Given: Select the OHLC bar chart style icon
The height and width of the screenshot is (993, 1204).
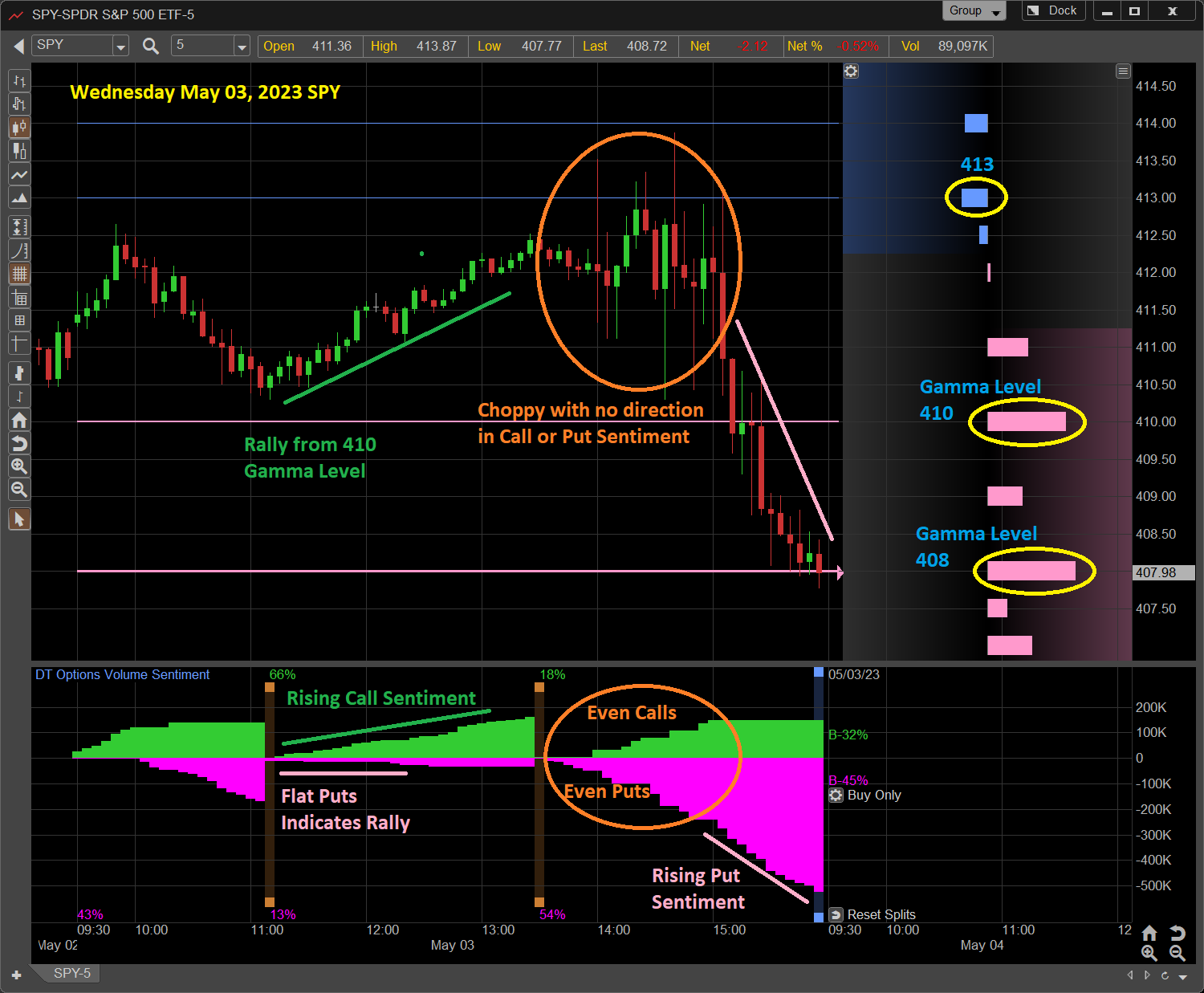Looking at the screenshot, I should tap(19, 81).
